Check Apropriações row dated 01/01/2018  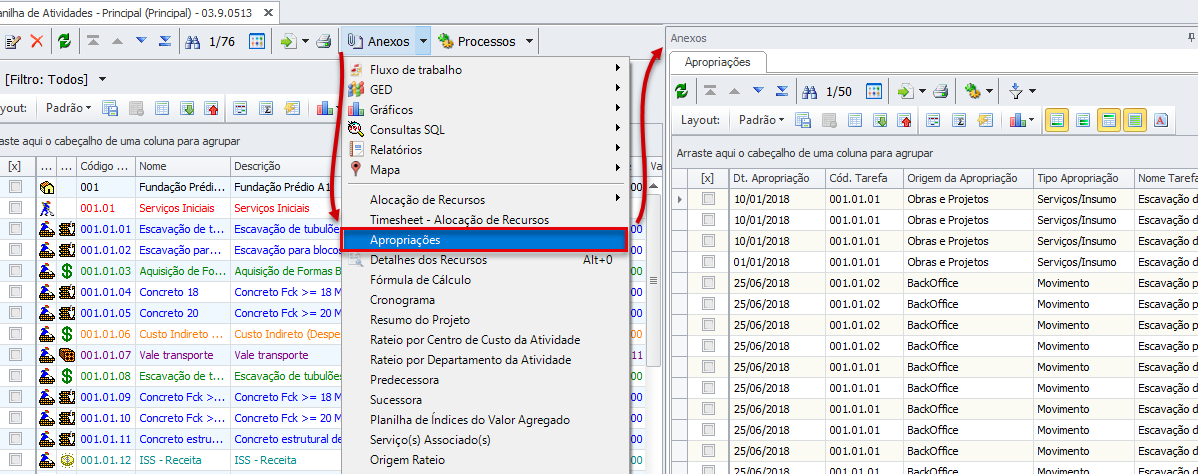(708, 261)
